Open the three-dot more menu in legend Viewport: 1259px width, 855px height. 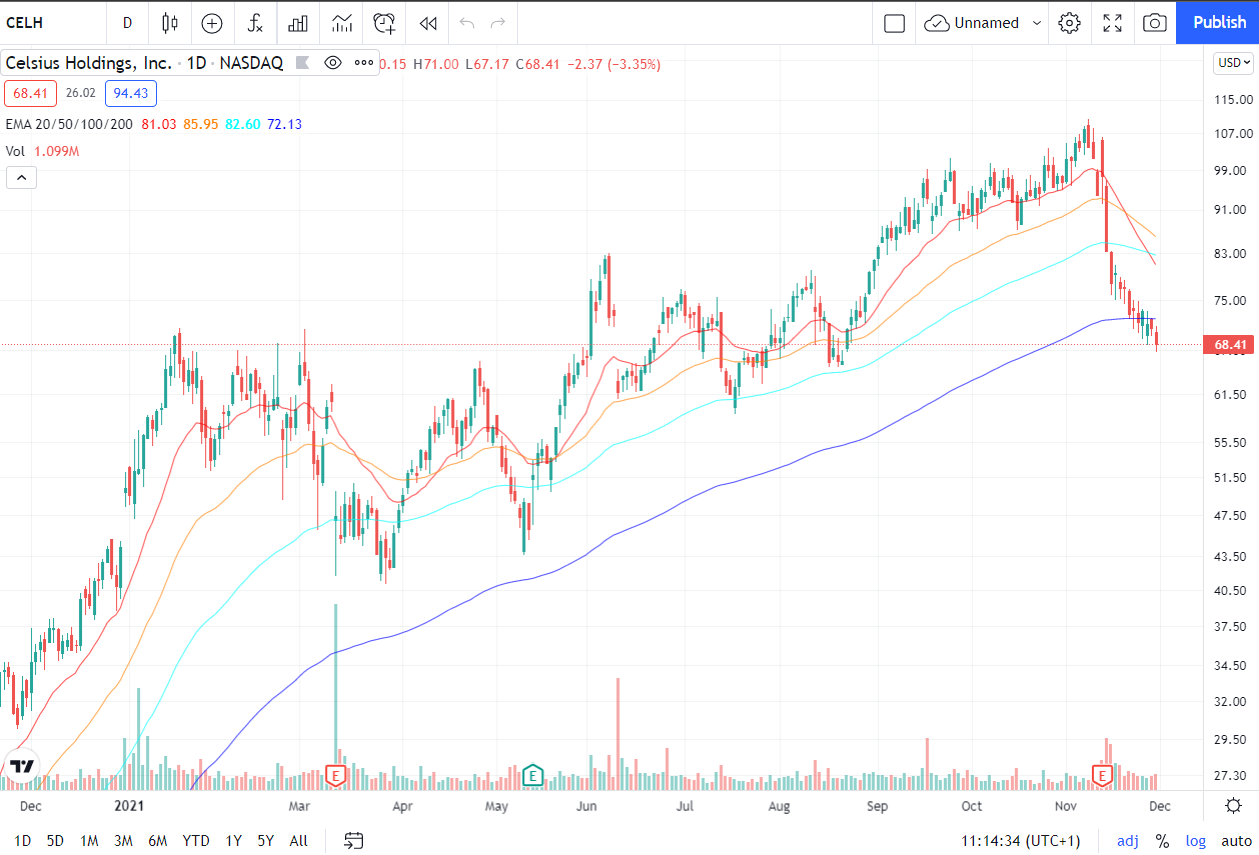[x=363, y=62]
